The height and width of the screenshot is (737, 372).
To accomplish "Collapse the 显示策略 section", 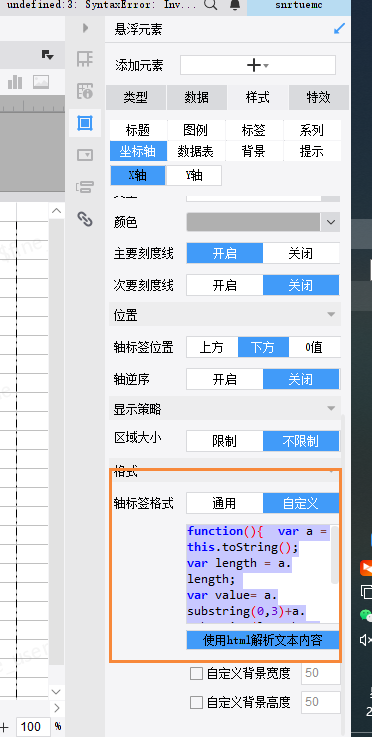I will click(331, 408).
